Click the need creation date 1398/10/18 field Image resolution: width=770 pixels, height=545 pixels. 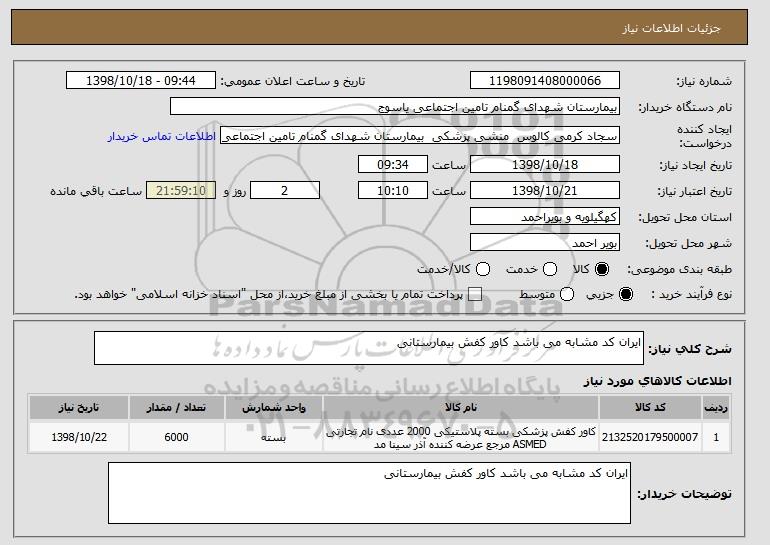544,163
